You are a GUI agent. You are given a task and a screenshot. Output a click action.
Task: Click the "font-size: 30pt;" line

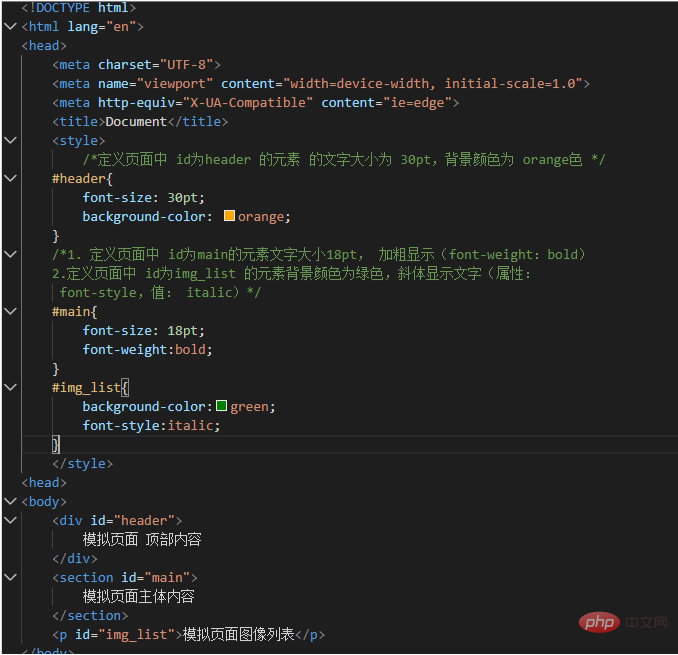click(x=144, y=198)
